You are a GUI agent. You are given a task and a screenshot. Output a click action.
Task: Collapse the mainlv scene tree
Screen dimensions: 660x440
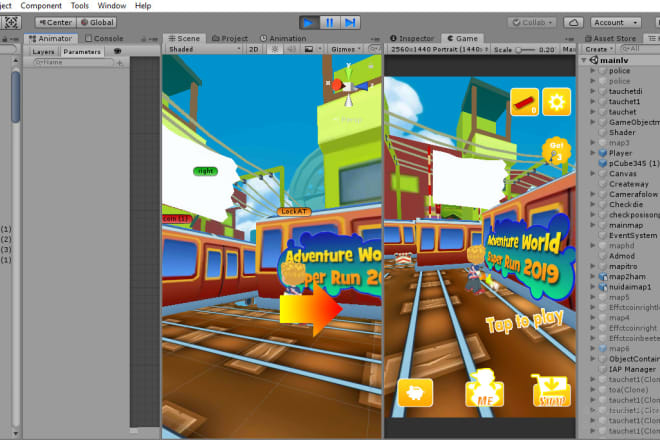pyautogui.click(x=584, y=60)
